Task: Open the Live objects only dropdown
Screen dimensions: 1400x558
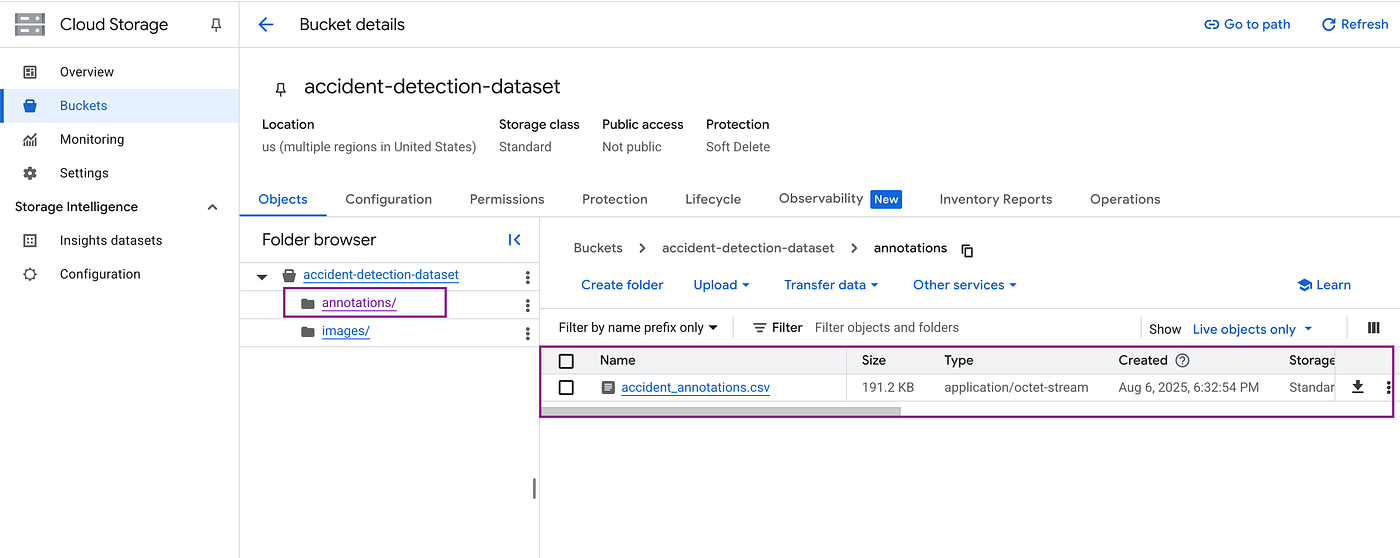Action: coord(1252,329)
